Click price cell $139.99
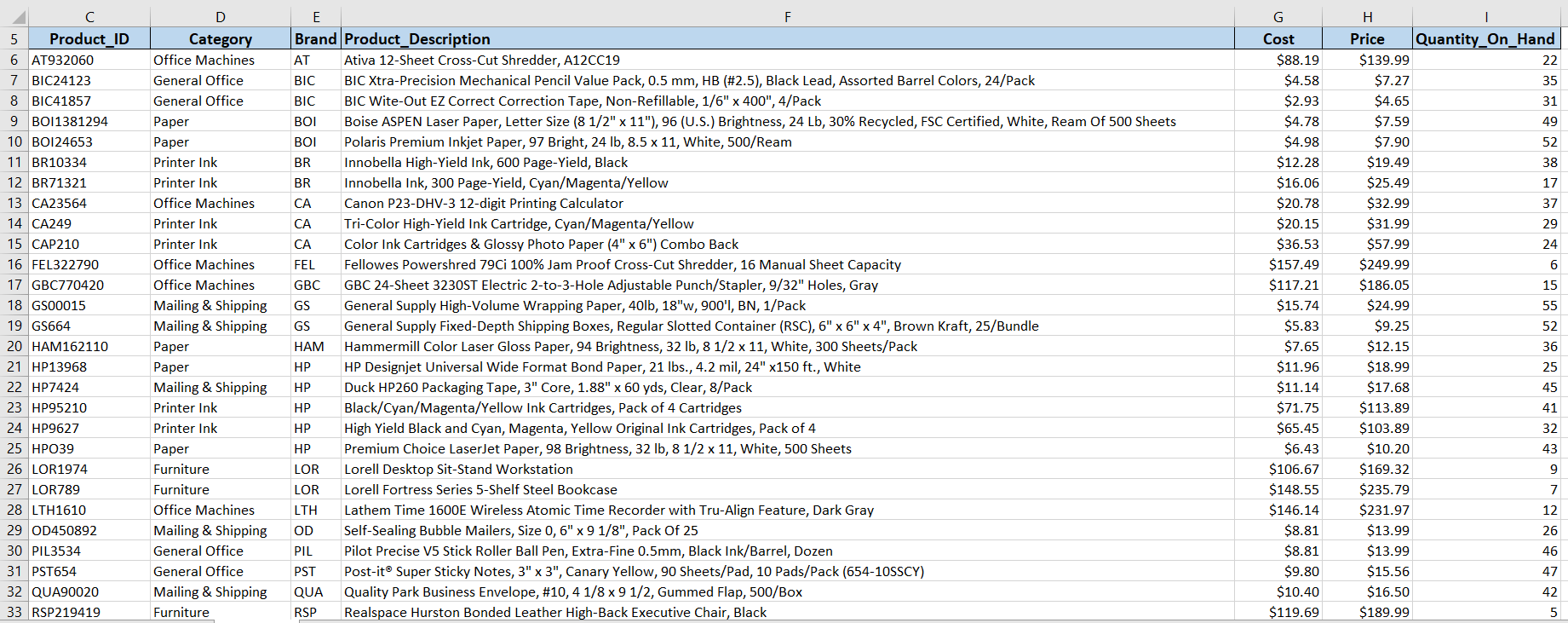Image resolution: width=1568 pixels, height=623 pixels. (x=1367, y=60)
